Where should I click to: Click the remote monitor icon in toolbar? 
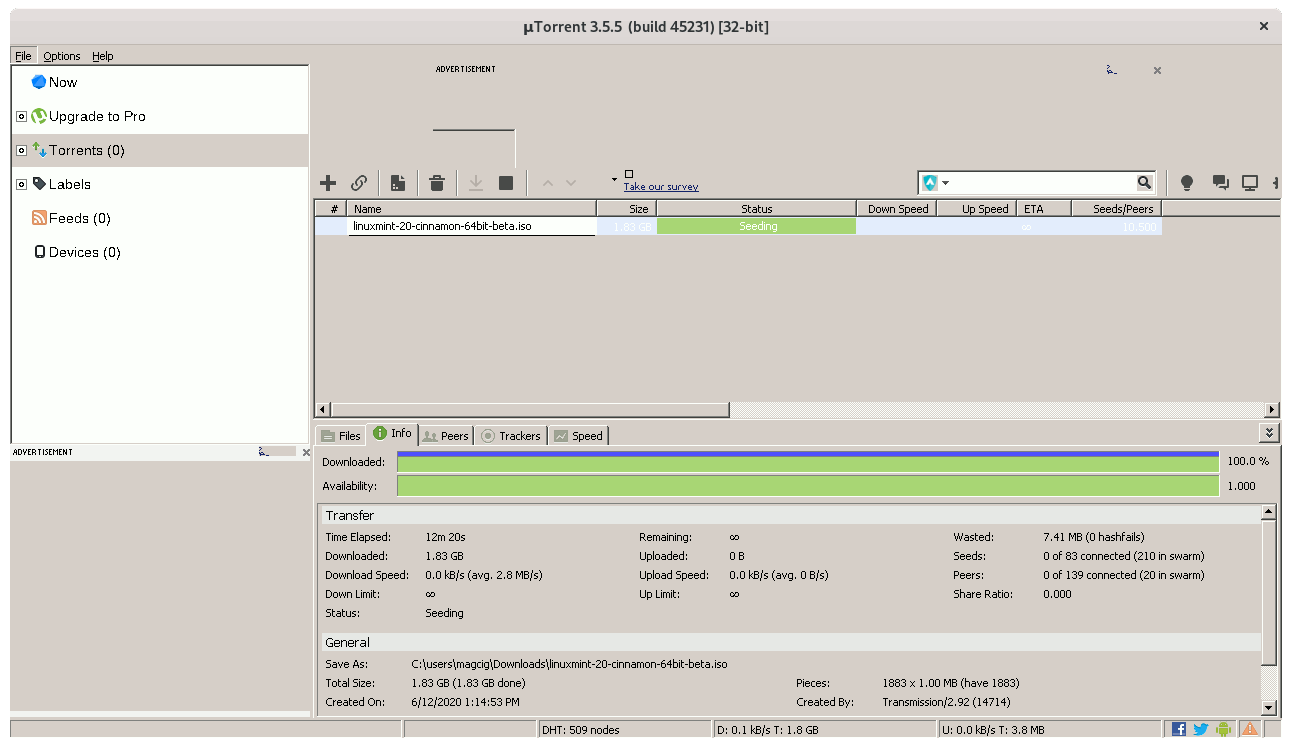pos(1250,183)
